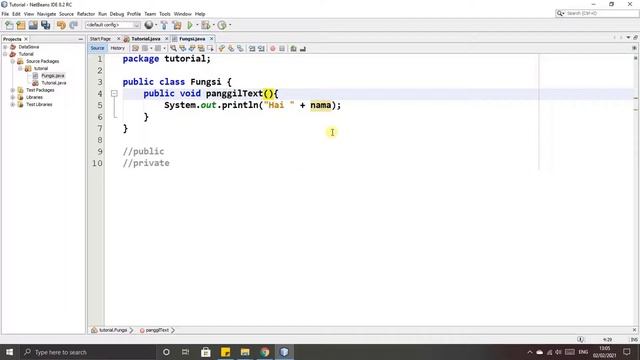Expand the Test Libraries node
This screenshot has width=640, height=360.
(13, 104)
